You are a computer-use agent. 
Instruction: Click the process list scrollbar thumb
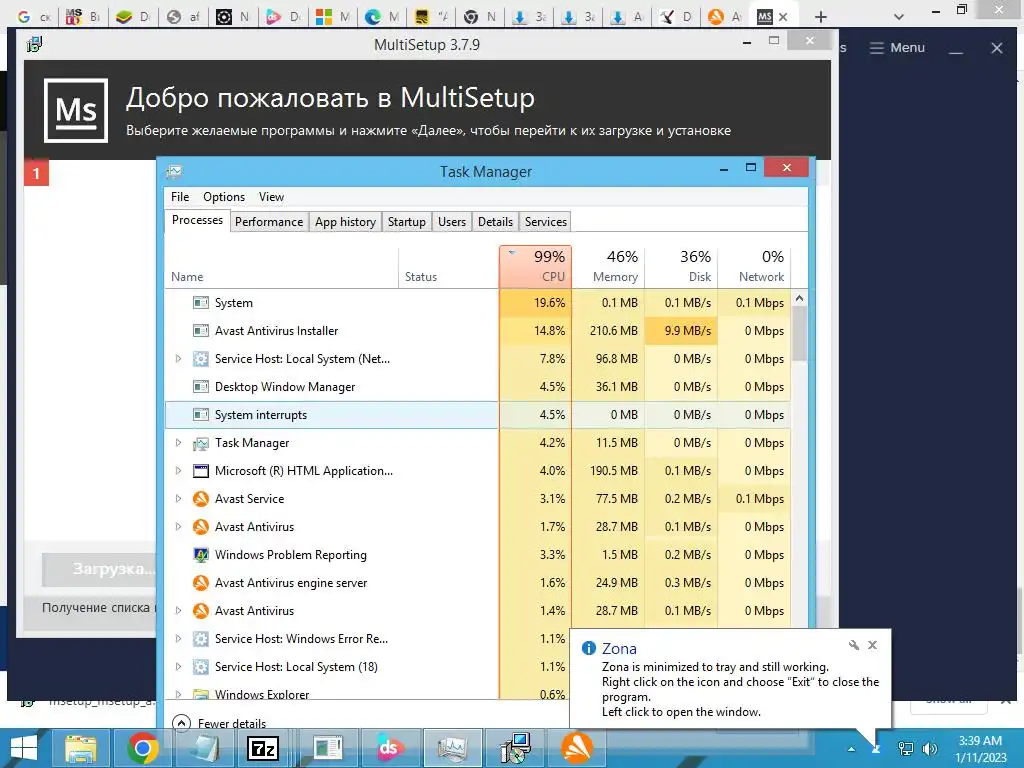pyautogui.click(x=799, y=333)
